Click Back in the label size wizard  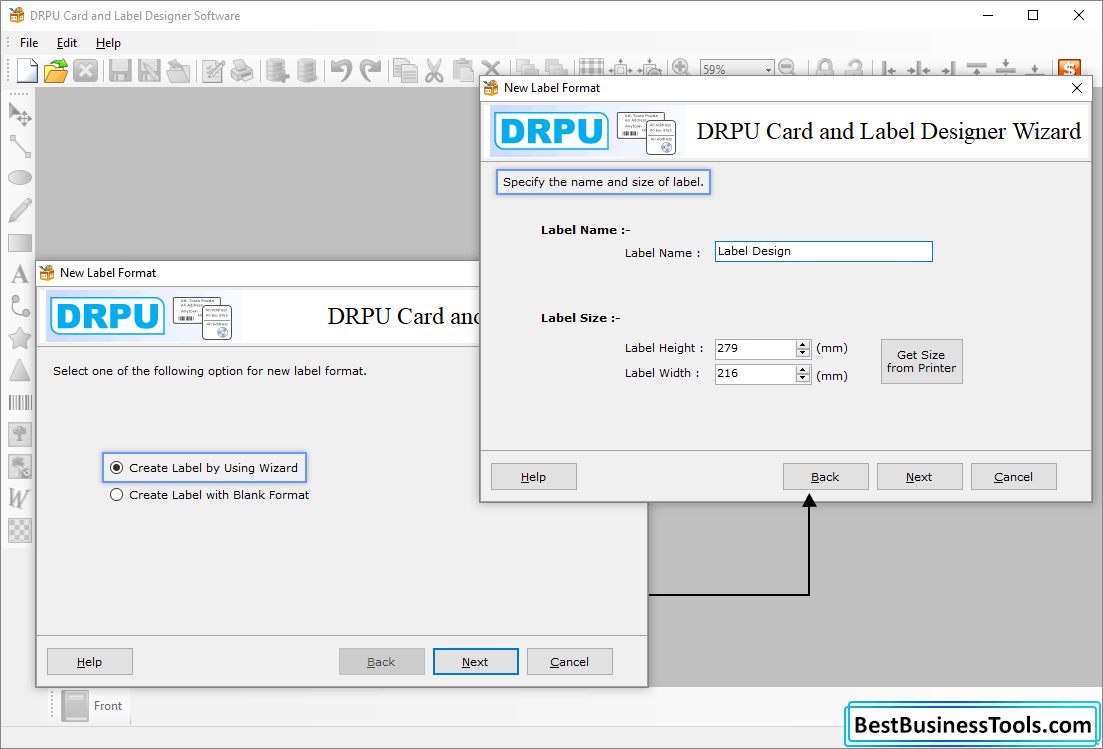825,477
